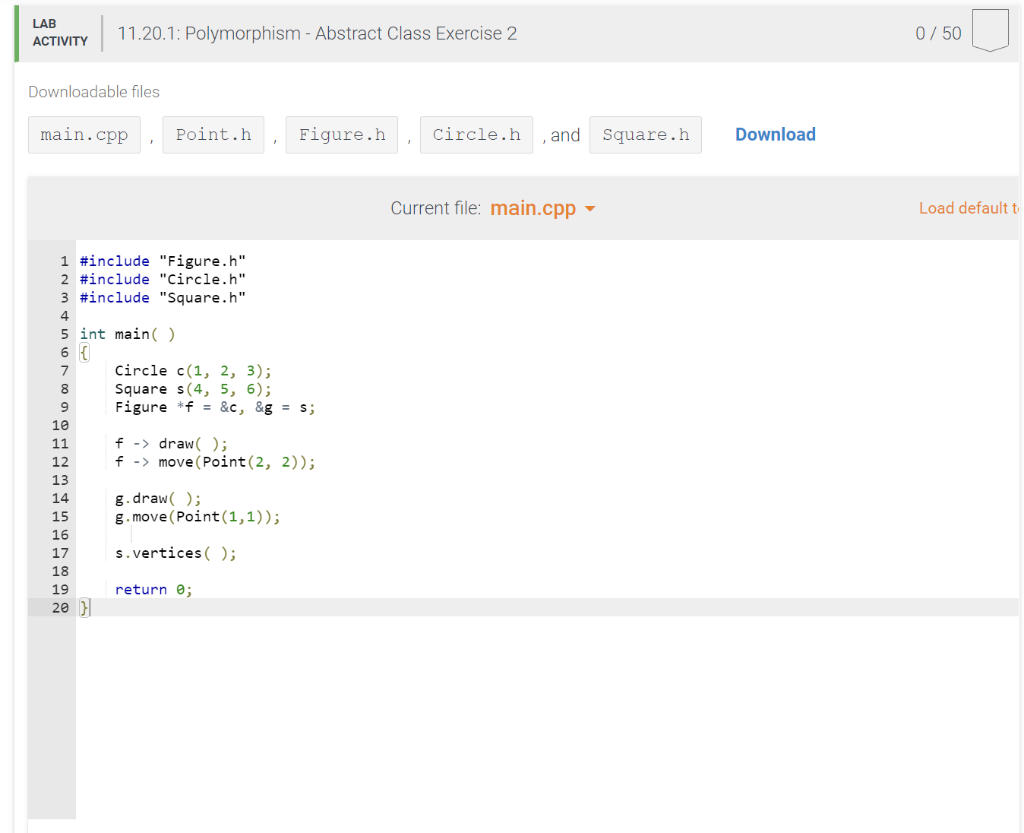The height and width of the screenshot is (833, 1024).
Task: Select the Circle.h downloadable file
Action: click(476, 134)
